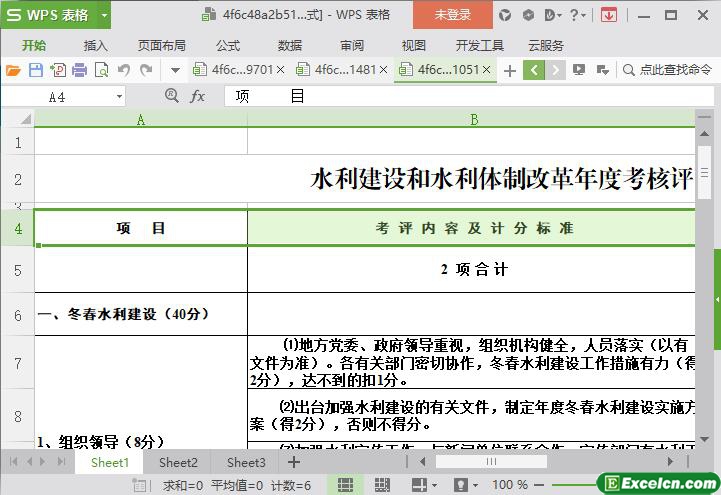Click the fx insert function icon
The height and width of the screenshot is (495, 721).
[x=198, y=96]
